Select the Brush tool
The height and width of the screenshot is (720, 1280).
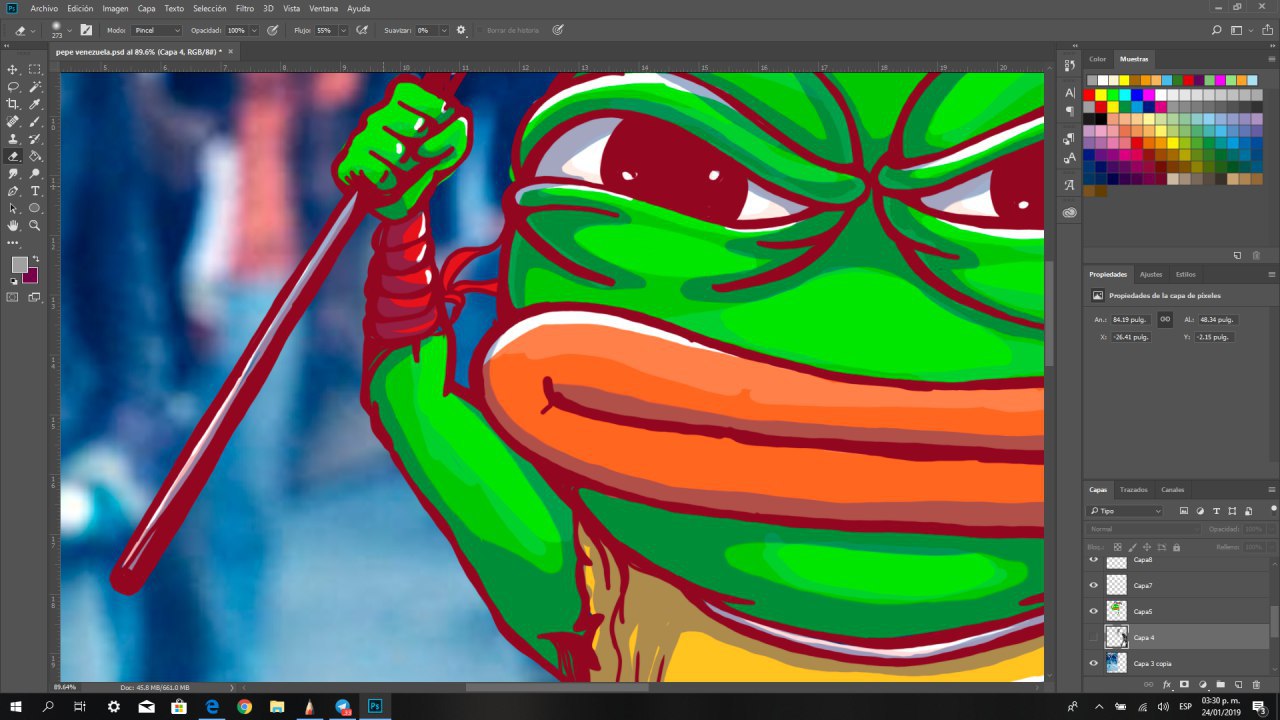point(35,121)
